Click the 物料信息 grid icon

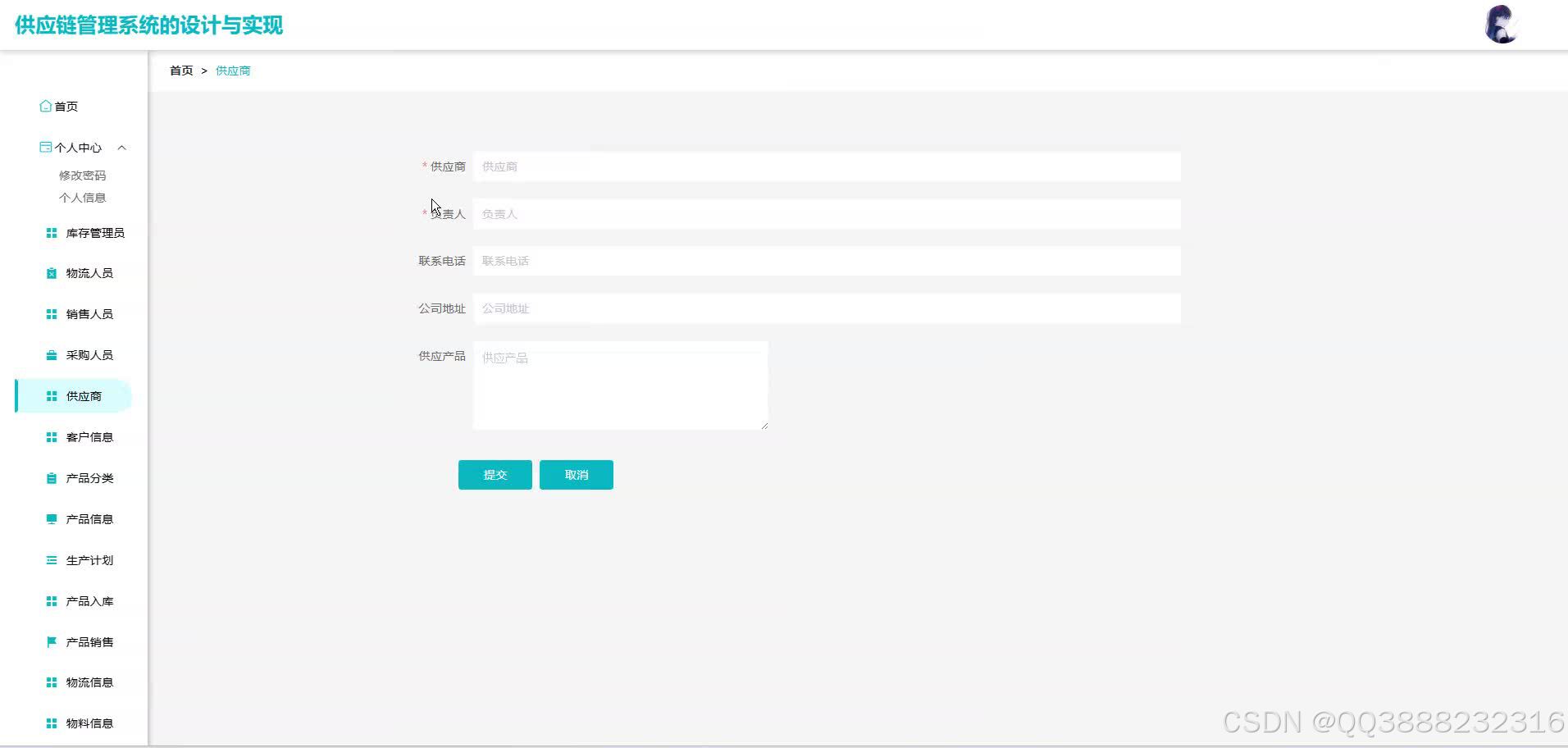click(x=52, y=723)
